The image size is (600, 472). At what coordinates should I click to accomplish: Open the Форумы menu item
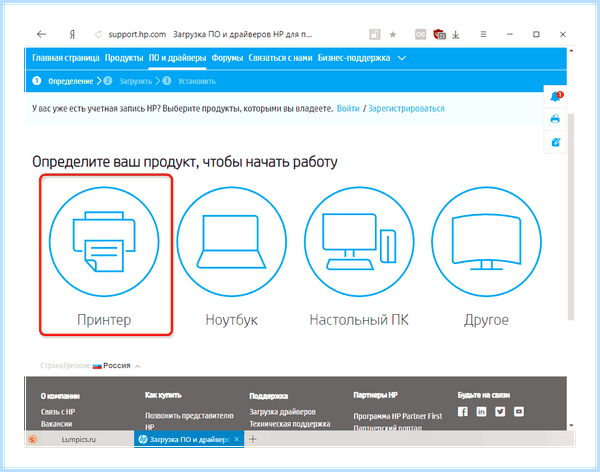(x=227, y=58)
